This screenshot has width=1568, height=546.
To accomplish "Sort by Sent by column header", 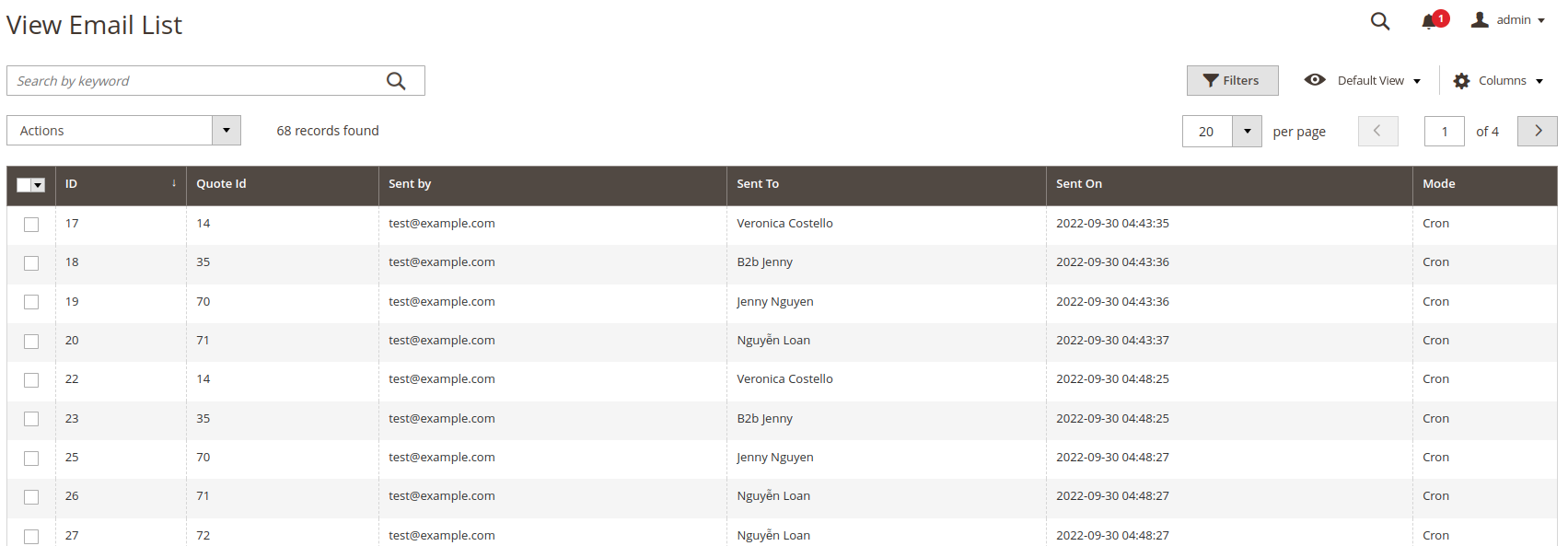I will [552, 184].
